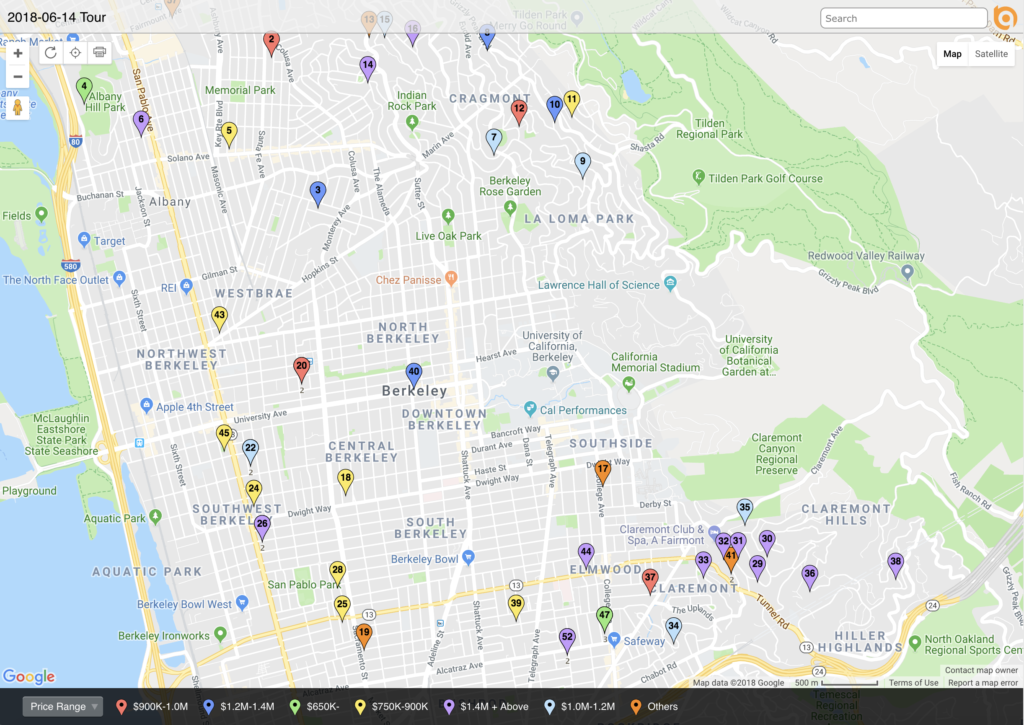The height and width of the screenshot is (725, 1024).
Task: Click yellow property pin 45
Action: 224,436
